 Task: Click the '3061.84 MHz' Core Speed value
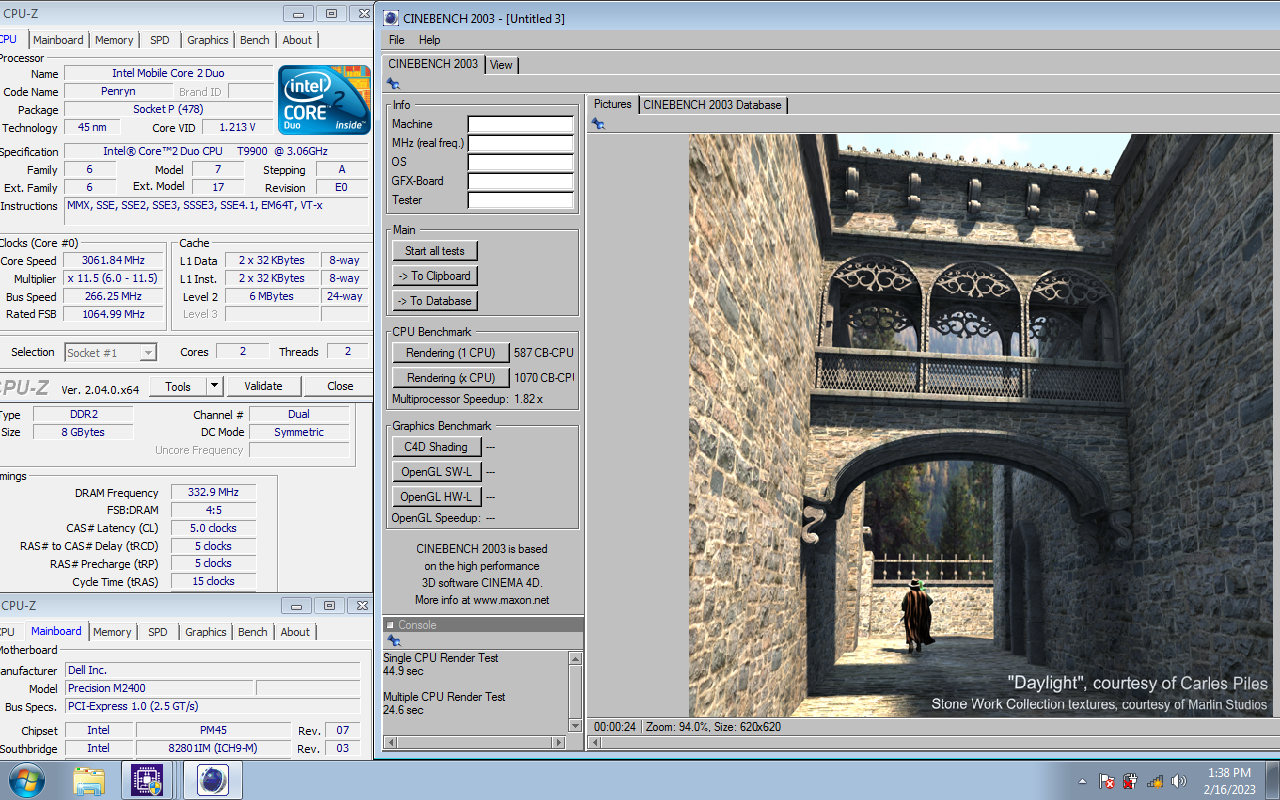(113, 260)
